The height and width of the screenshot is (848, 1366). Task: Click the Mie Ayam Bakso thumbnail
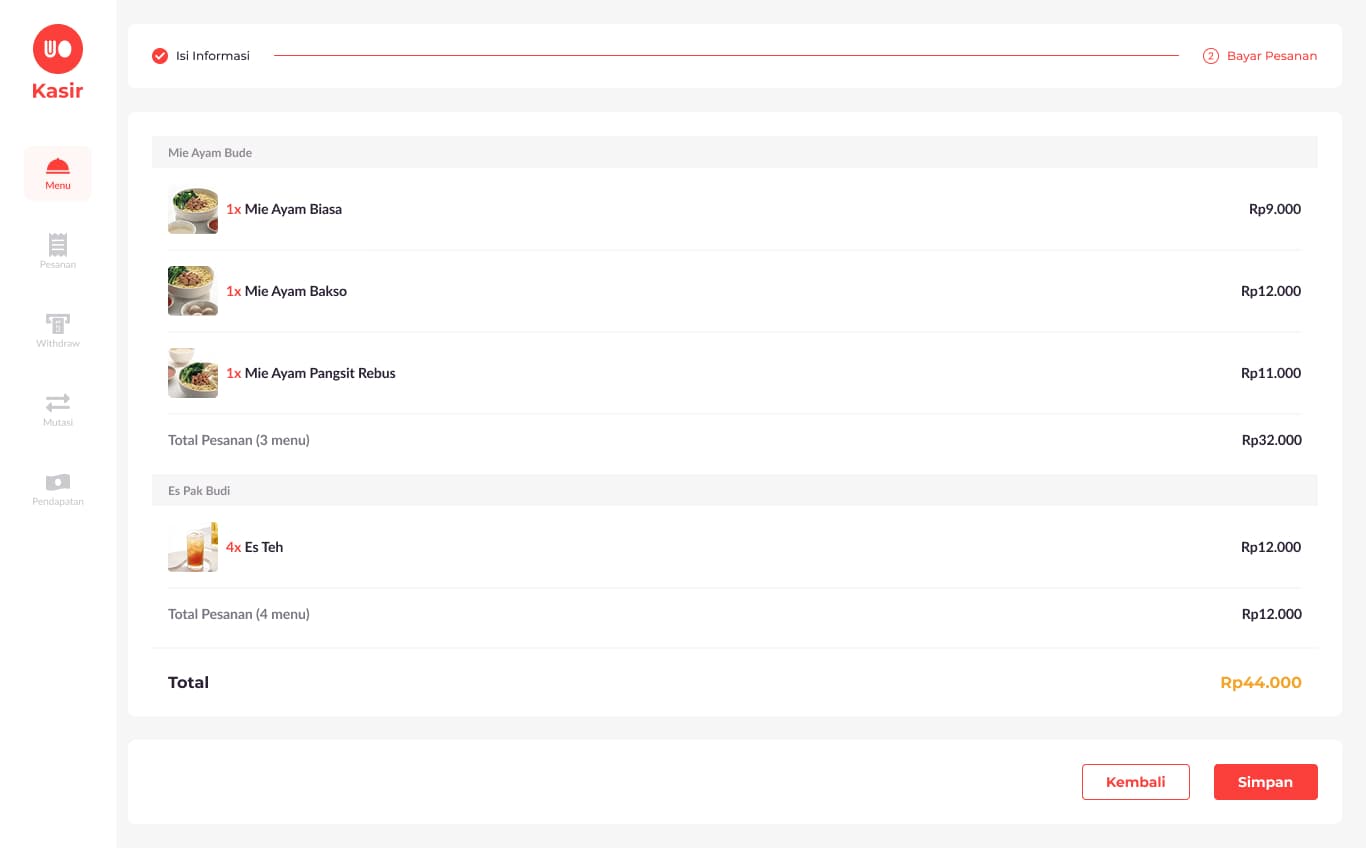click(x=193, y=291)
